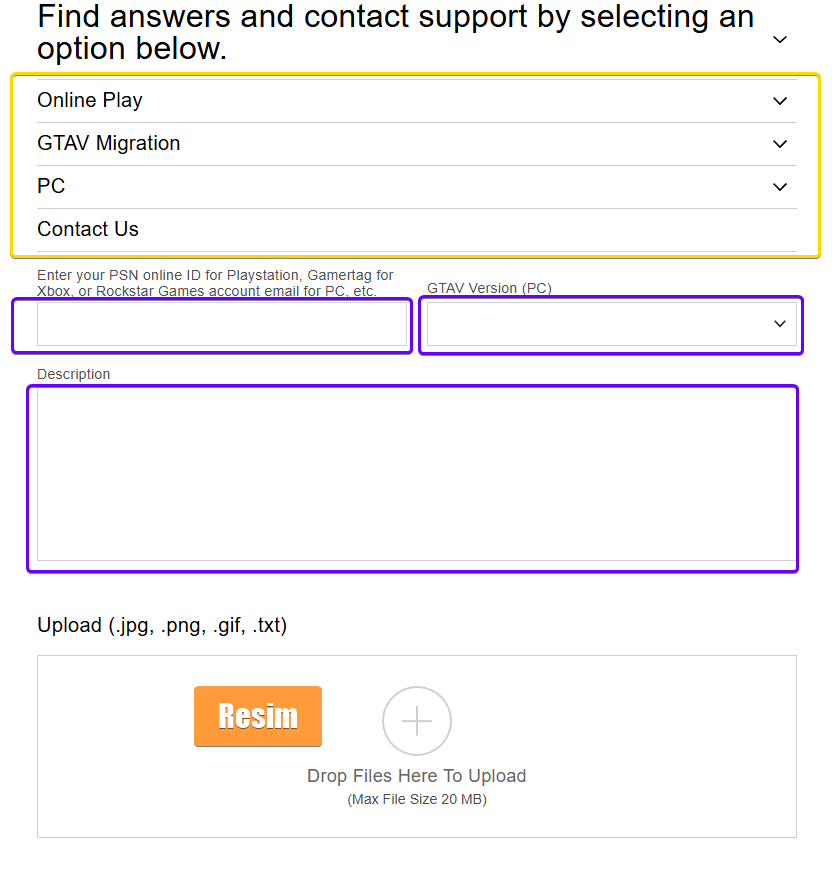832x873 pixels.
Task: Select the GTAV Migration menu item
Action: tap(109, 143)
